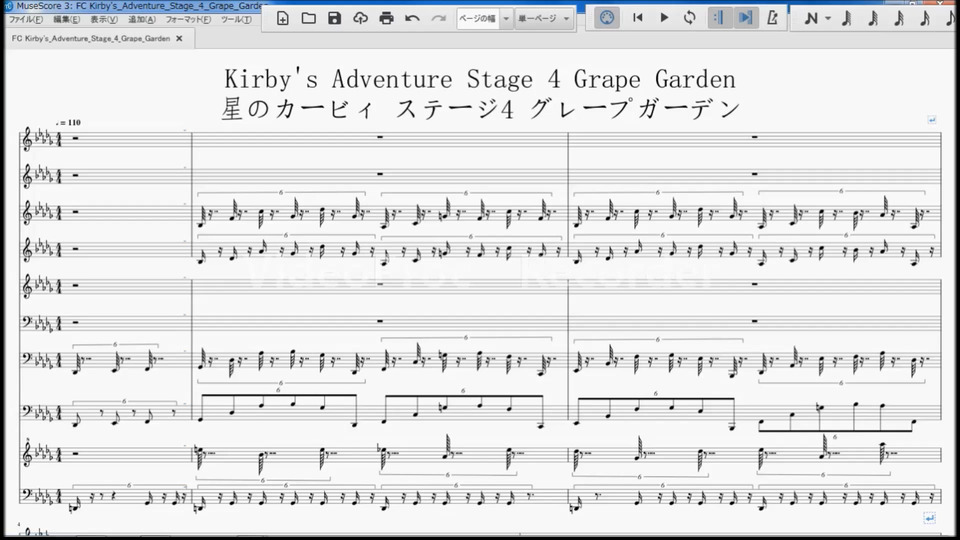The width and height of the screenshot is (960, 540).
Task: Click system break marker at bottom right
Action: pyautogui.click(x=929, y=518)
